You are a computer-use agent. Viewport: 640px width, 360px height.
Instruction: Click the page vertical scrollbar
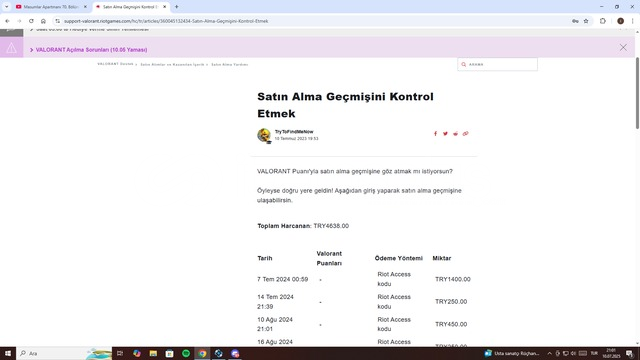(637, 93)
